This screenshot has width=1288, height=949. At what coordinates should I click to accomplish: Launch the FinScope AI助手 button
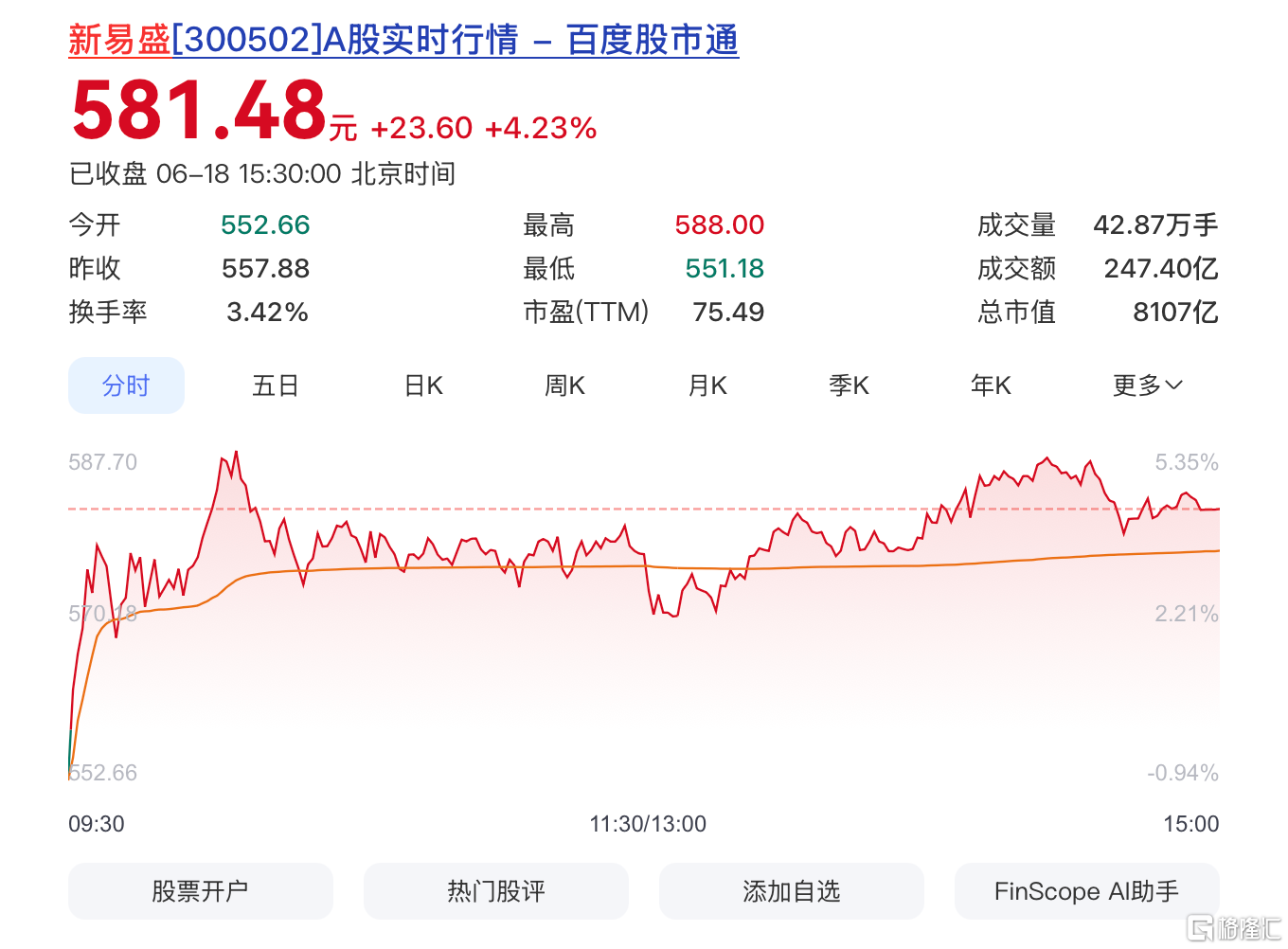pos(1087,891)
